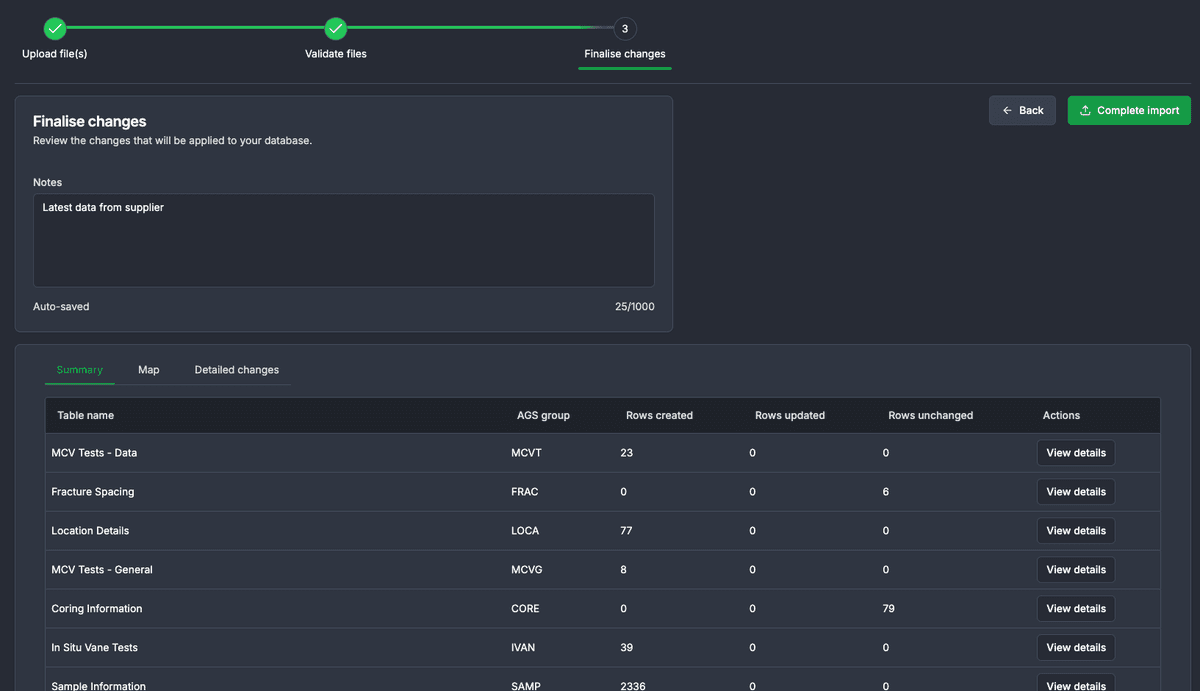1200x691 pixels.
Task: Focus the Notes text area
Action: (343, 240)
